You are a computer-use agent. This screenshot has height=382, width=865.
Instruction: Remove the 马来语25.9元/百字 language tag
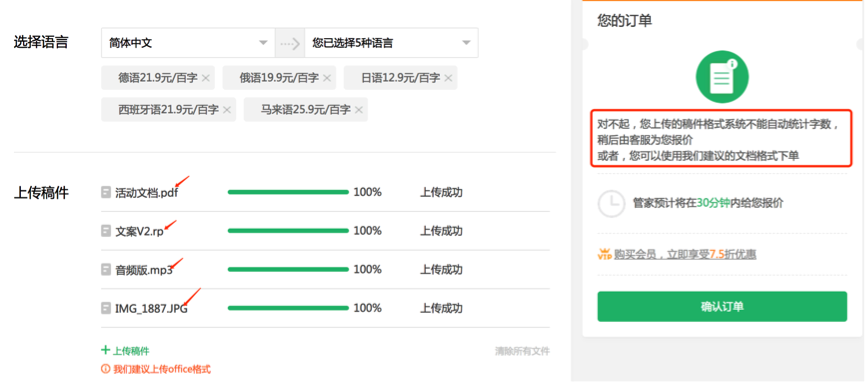click(x=359, y=110)
